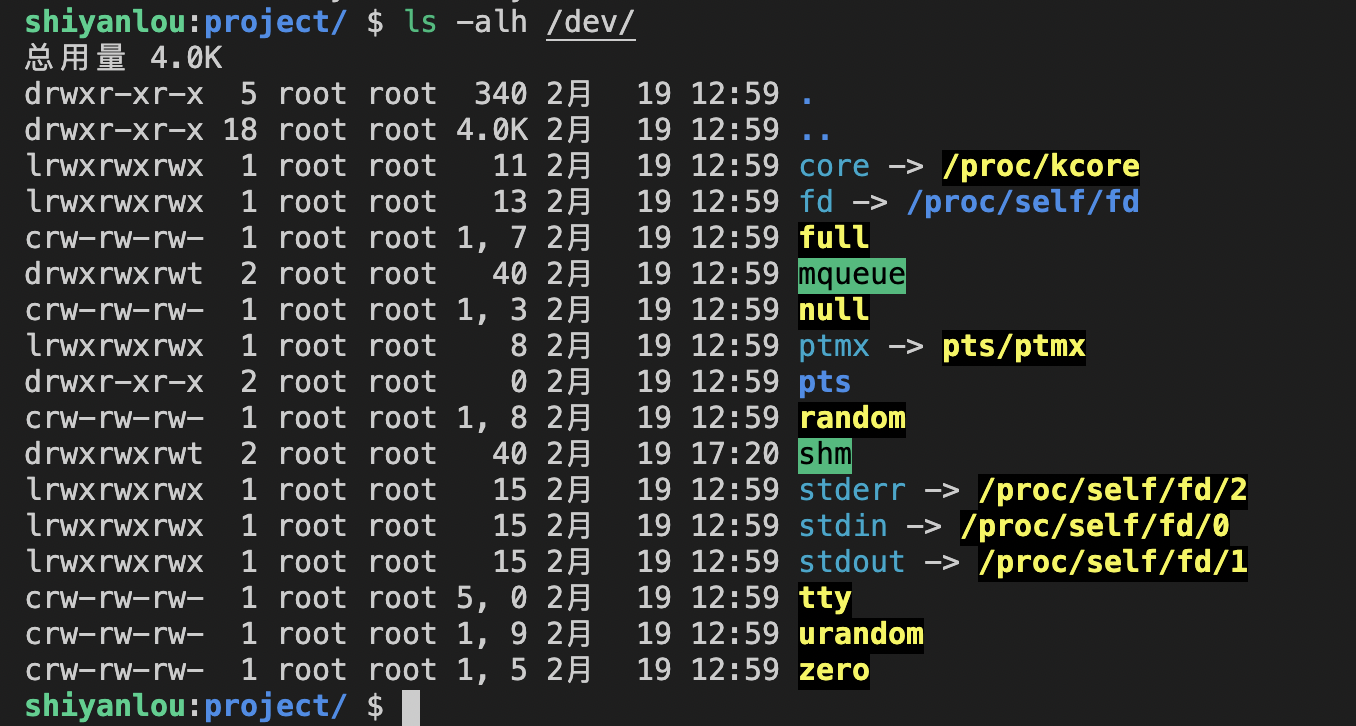Click the size '8' in ptmx row
Image resolution: width=1356 pixels, height=726 pixels.
point(519,346)
